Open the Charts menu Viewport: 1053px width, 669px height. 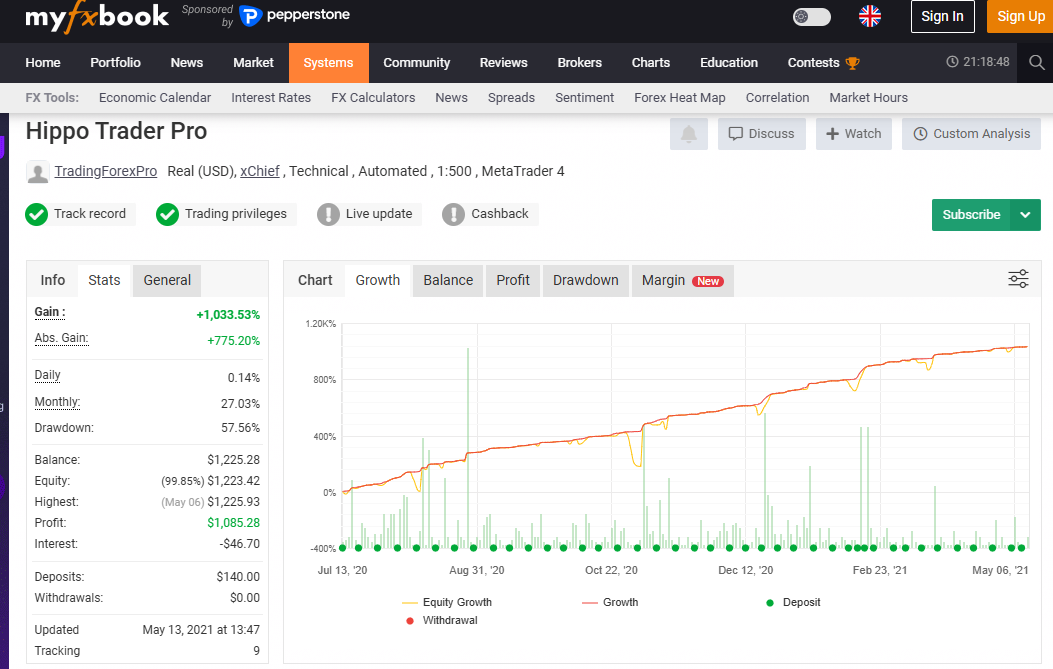651,62
